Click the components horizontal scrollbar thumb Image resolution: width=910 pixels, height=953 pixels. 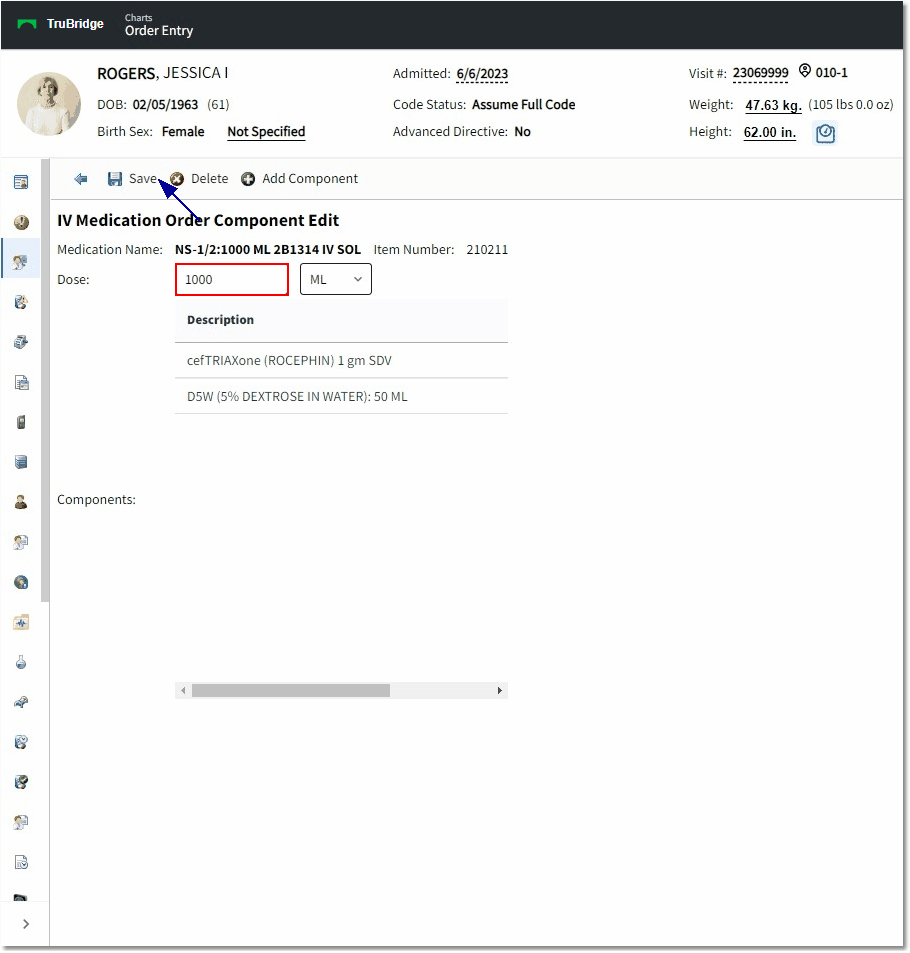pos(291,690)
